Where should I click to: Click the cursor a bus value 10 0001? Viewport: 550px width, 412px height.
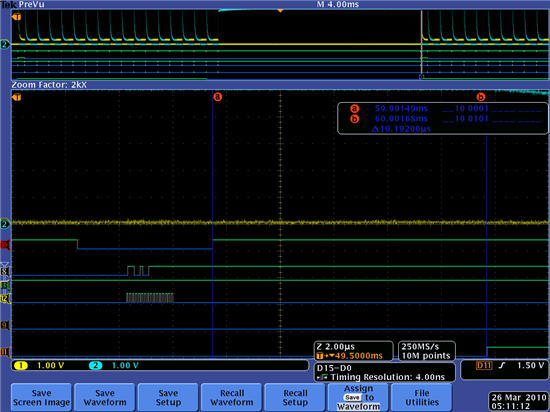coord(471,109)
